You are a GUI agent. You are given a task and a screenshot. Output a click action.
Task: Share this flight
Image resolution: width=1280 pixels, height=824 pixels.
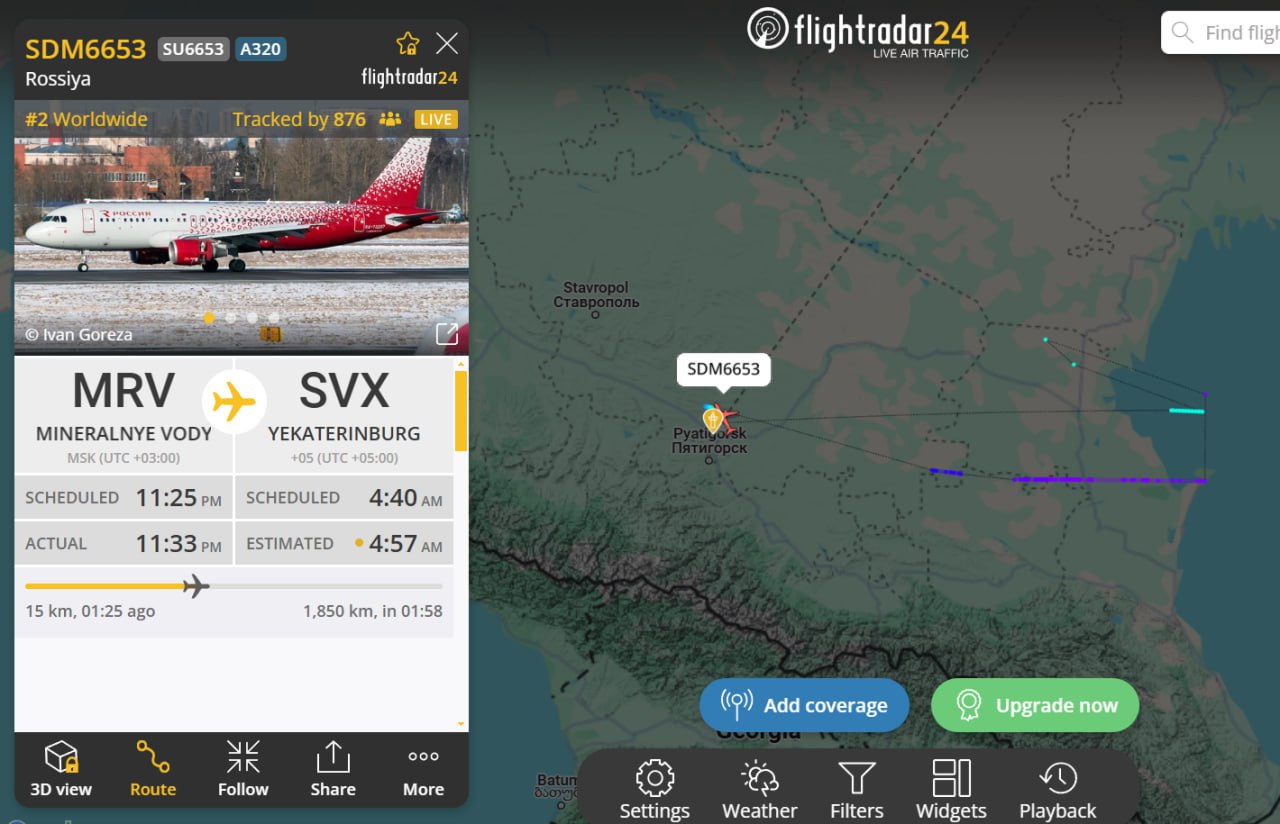coord(333,768)
